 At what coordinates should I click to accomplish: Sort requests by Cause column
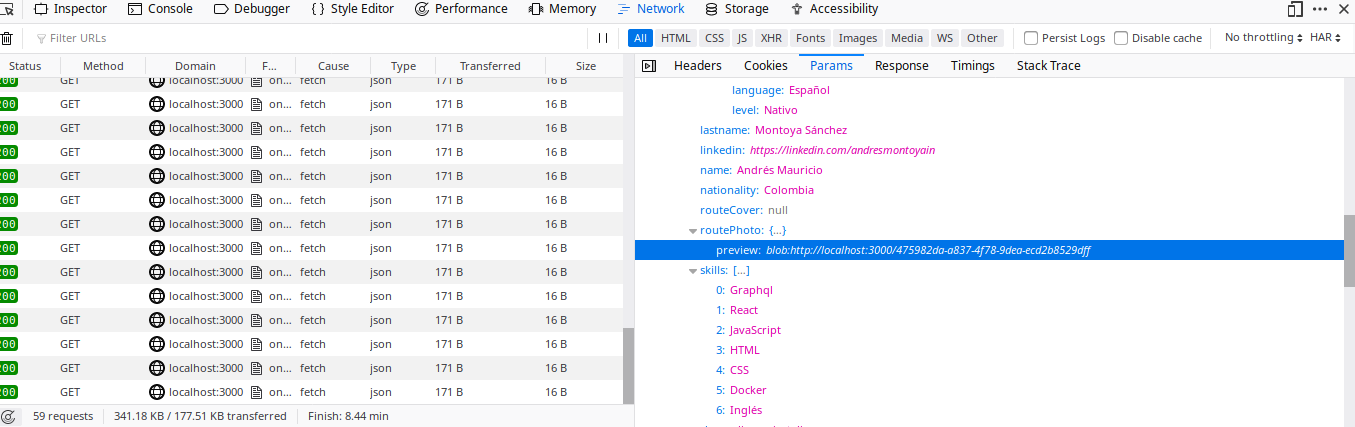coord(333,66)
